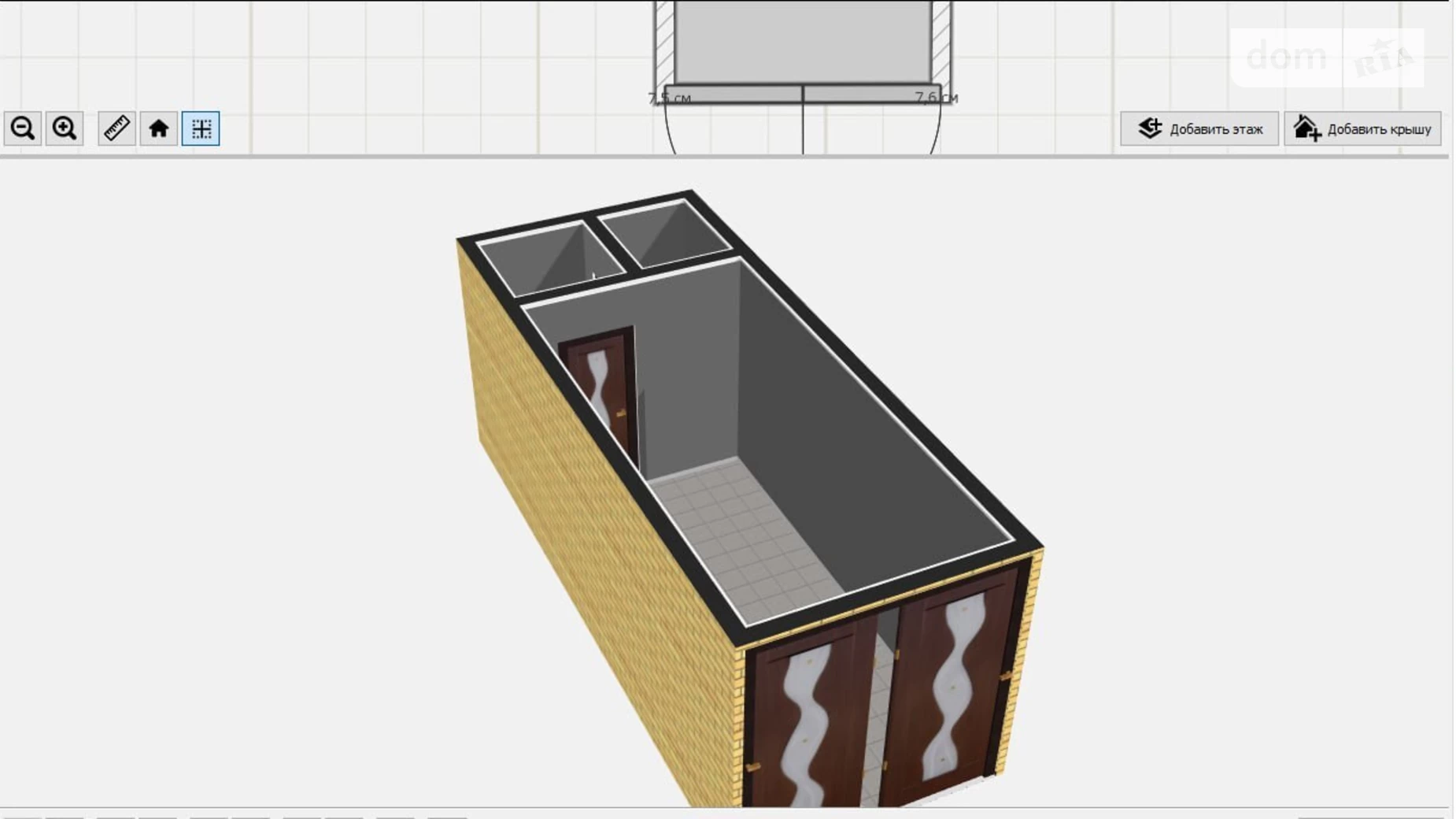This screenshot has height=819, width=1456.
Task: Click the right hatched wall in the plan
Action: pos(941,39)
